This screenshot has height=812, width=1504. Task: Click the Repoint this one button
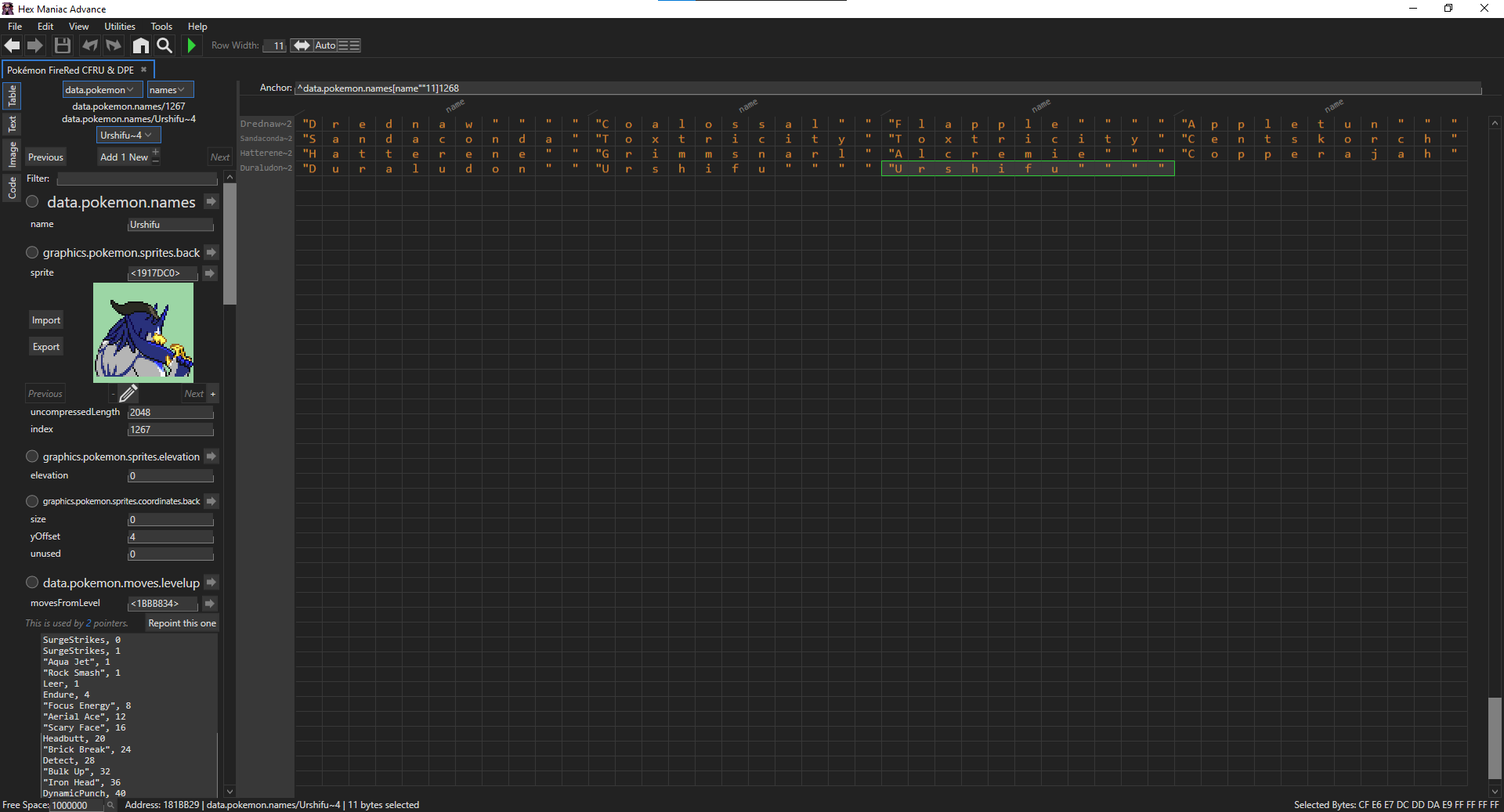point(182,623)
